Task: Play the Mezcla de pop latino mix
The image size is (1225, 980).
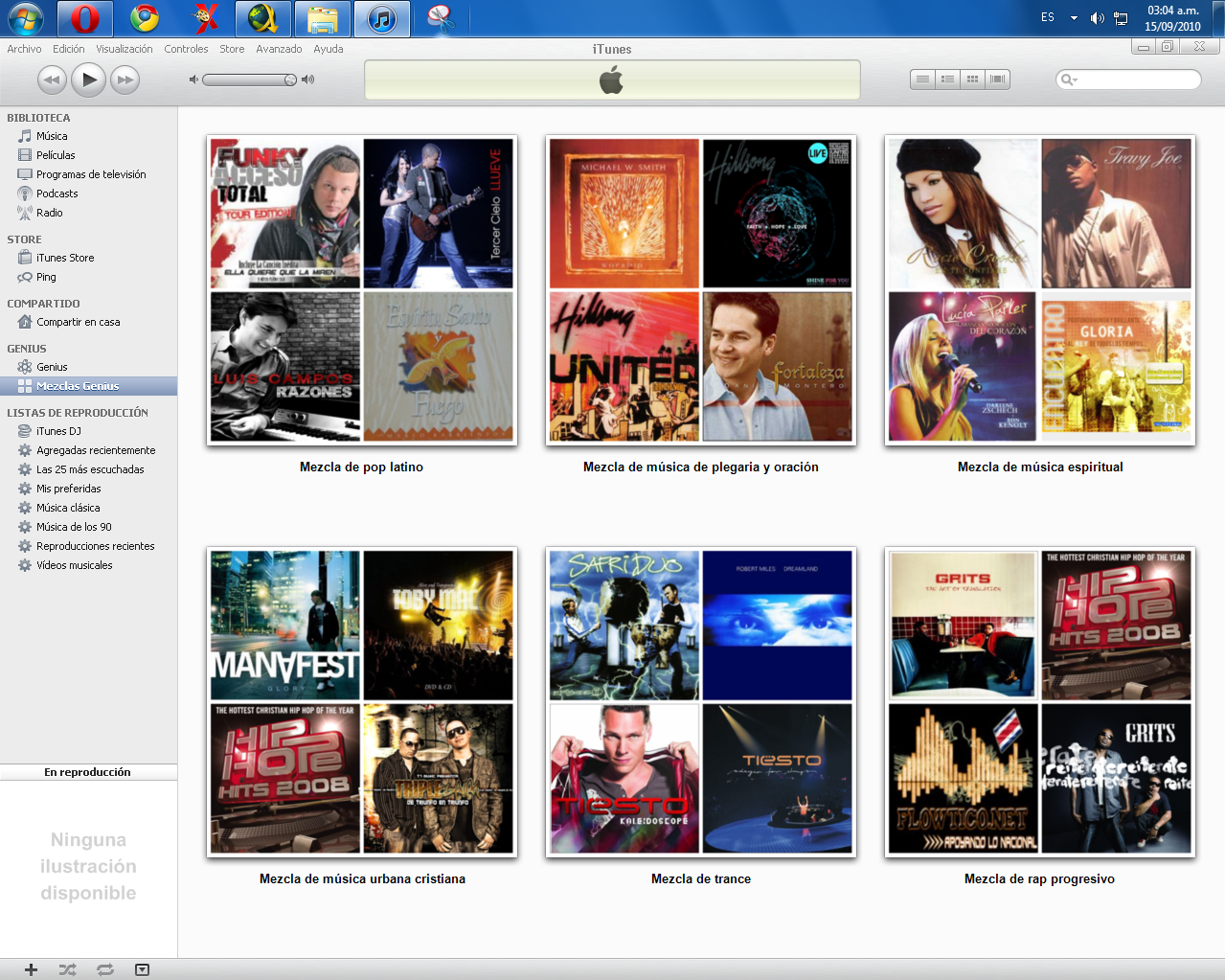Action: [x=362, y=290]
